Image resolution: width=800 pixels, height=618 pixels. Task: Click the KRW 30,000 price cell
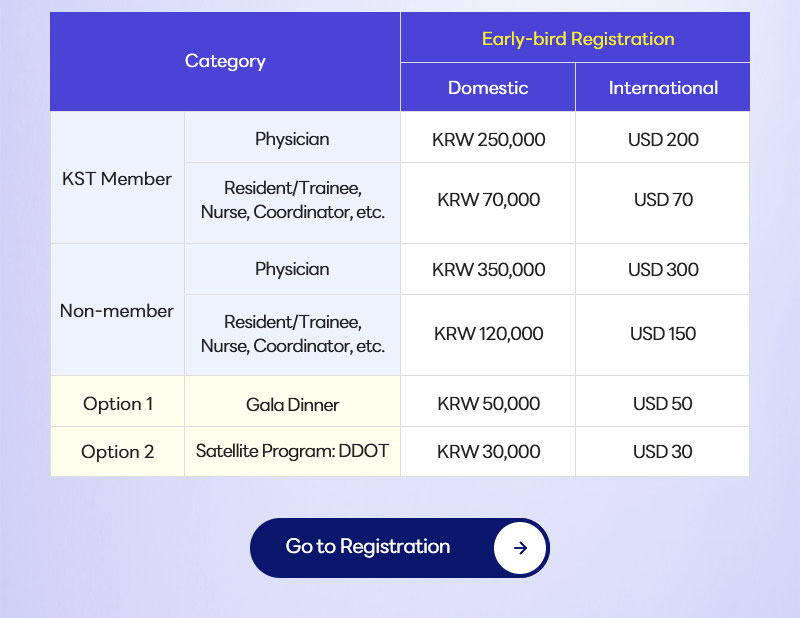pyautogui.click(x=489, y=452)
